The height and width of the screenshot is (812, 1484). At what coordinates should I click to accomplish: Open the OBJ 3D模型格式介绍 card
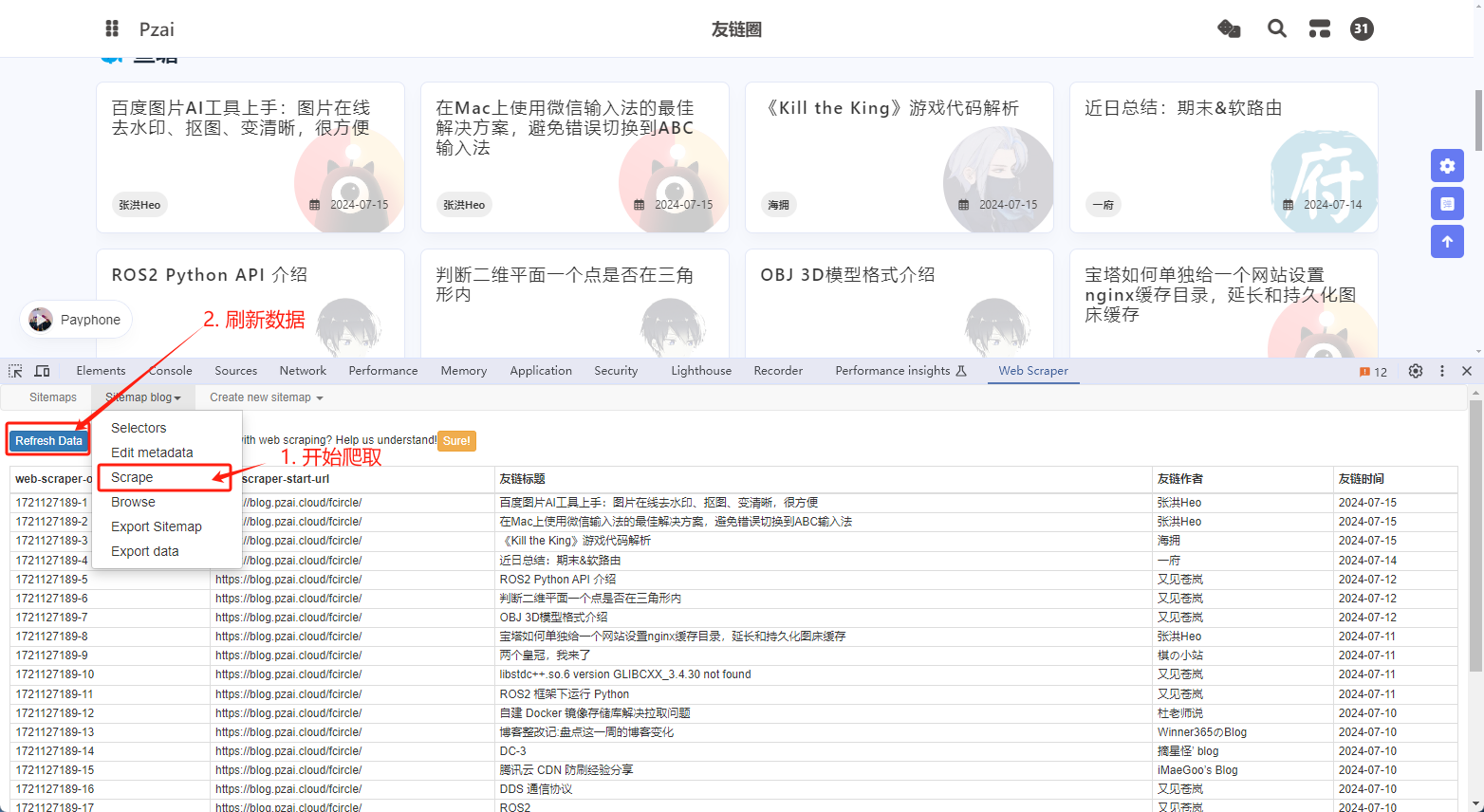coord(900,304)
